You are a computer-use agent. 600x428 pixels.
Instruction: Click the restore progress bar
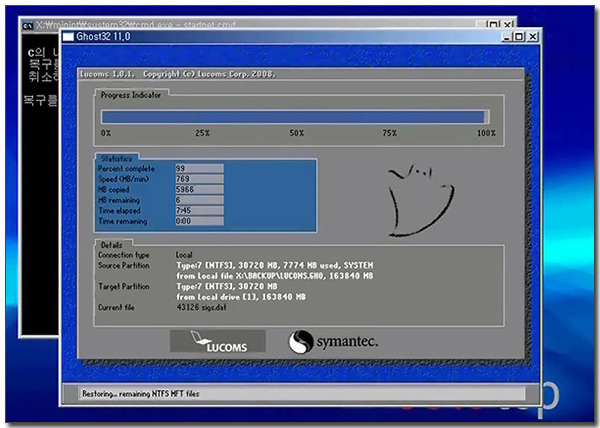pyautogui.click(x=295, y=117)
